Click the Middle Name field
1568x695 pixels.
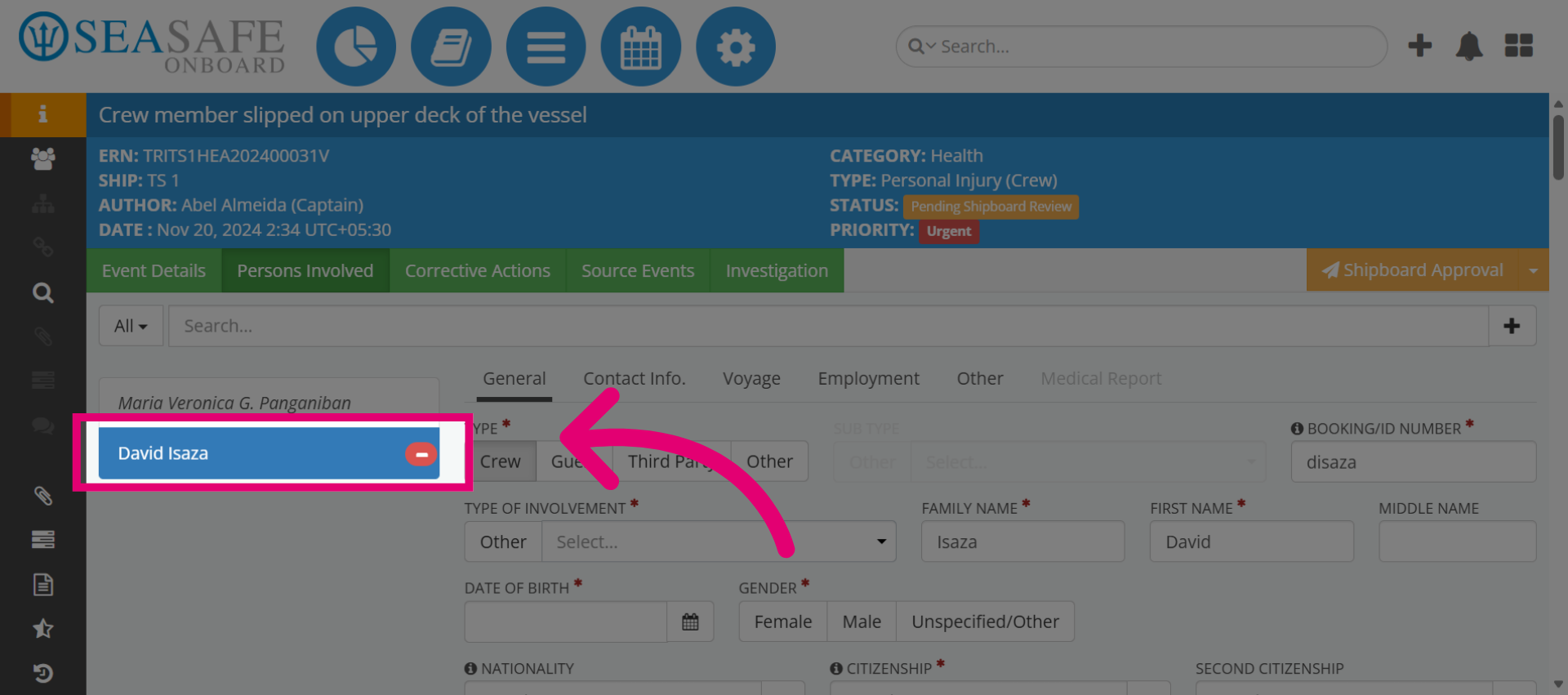point(1457,541)
